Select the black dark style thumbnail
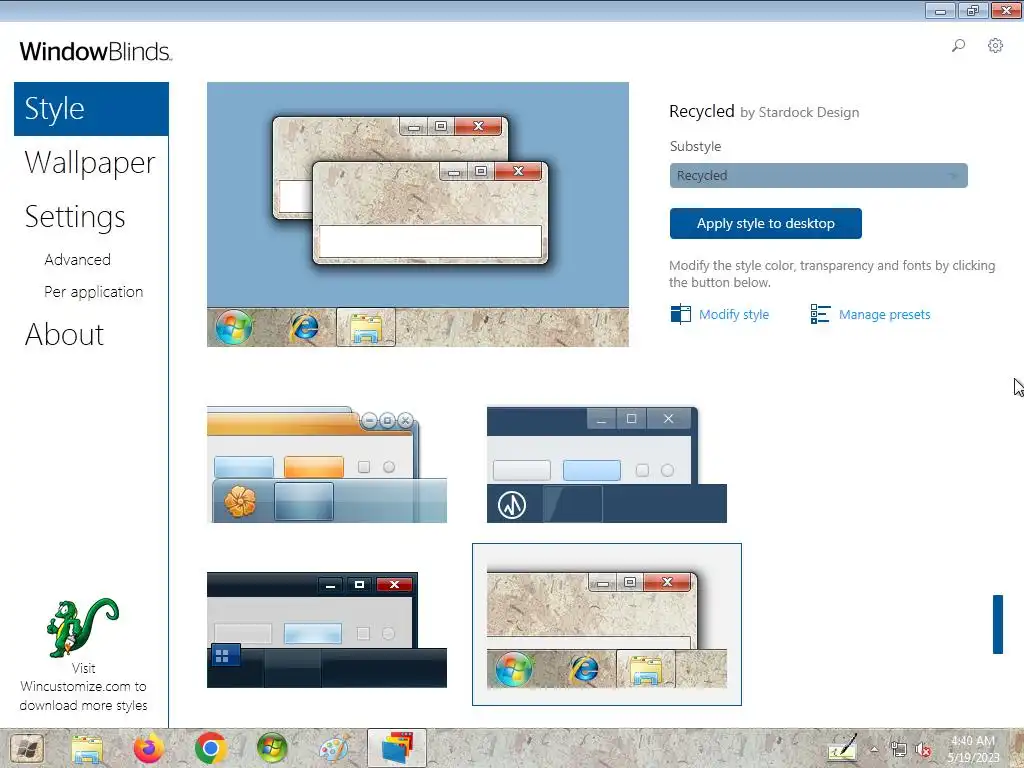The height and width of the screenshot is (768, 1024). pyautogui.click(x=327, y=630)
